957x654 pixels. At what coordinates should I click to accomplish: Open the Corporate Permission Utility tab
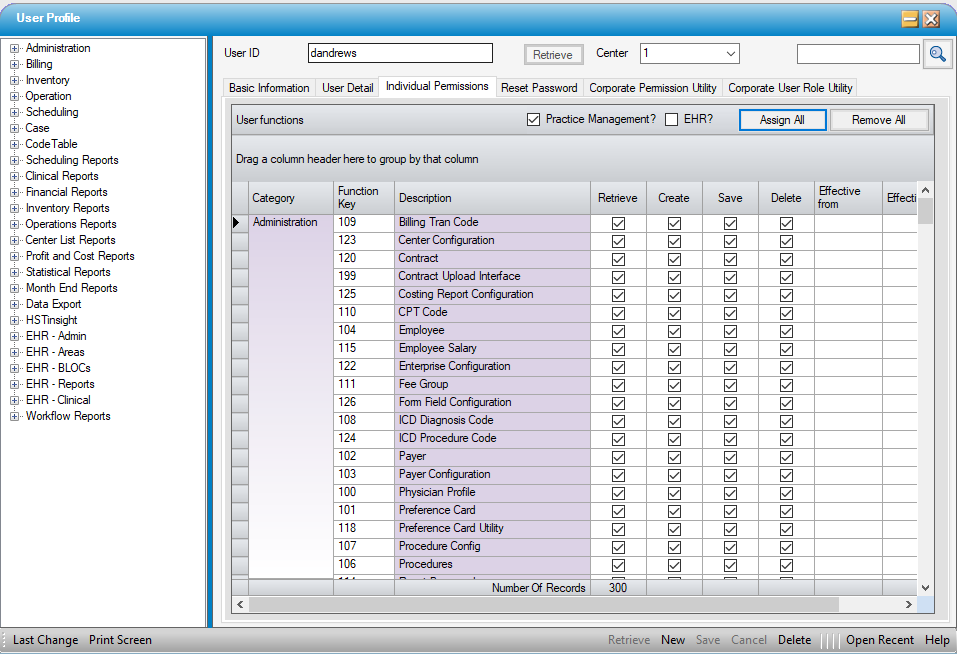click(652, 88)
